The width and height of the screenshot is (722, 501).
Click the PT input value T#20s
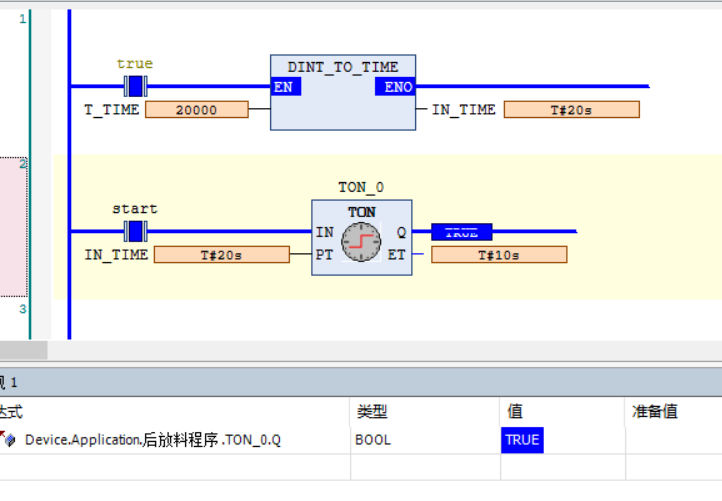(x=221, y=255)
